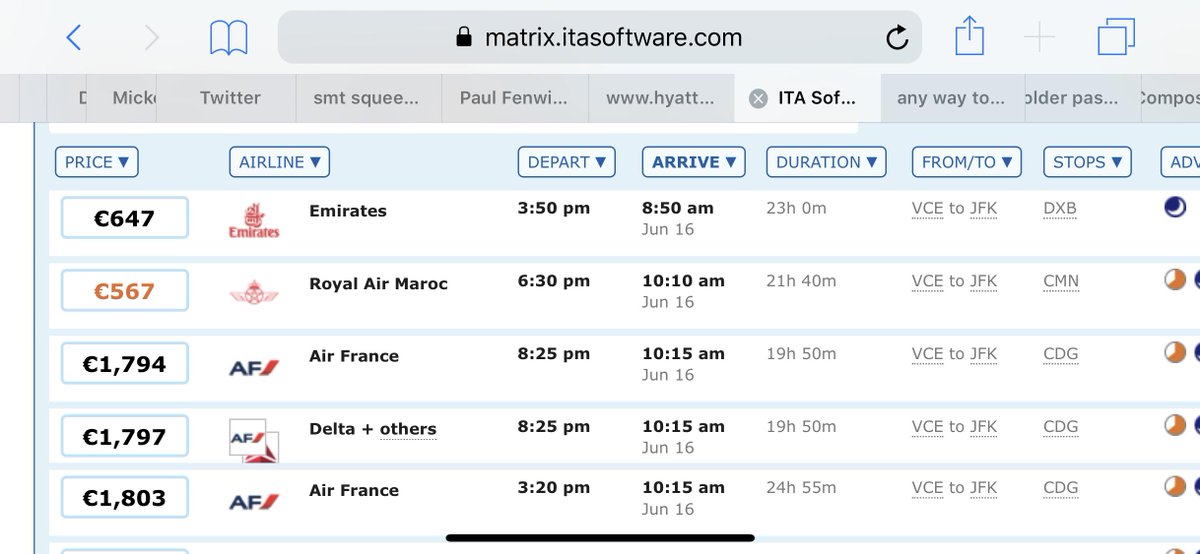Image resolution: width=1200 pixels, height=554 pixels.
Task: Click the overnight moon advisory icon for Emirates
Action: click(1175, 207)
